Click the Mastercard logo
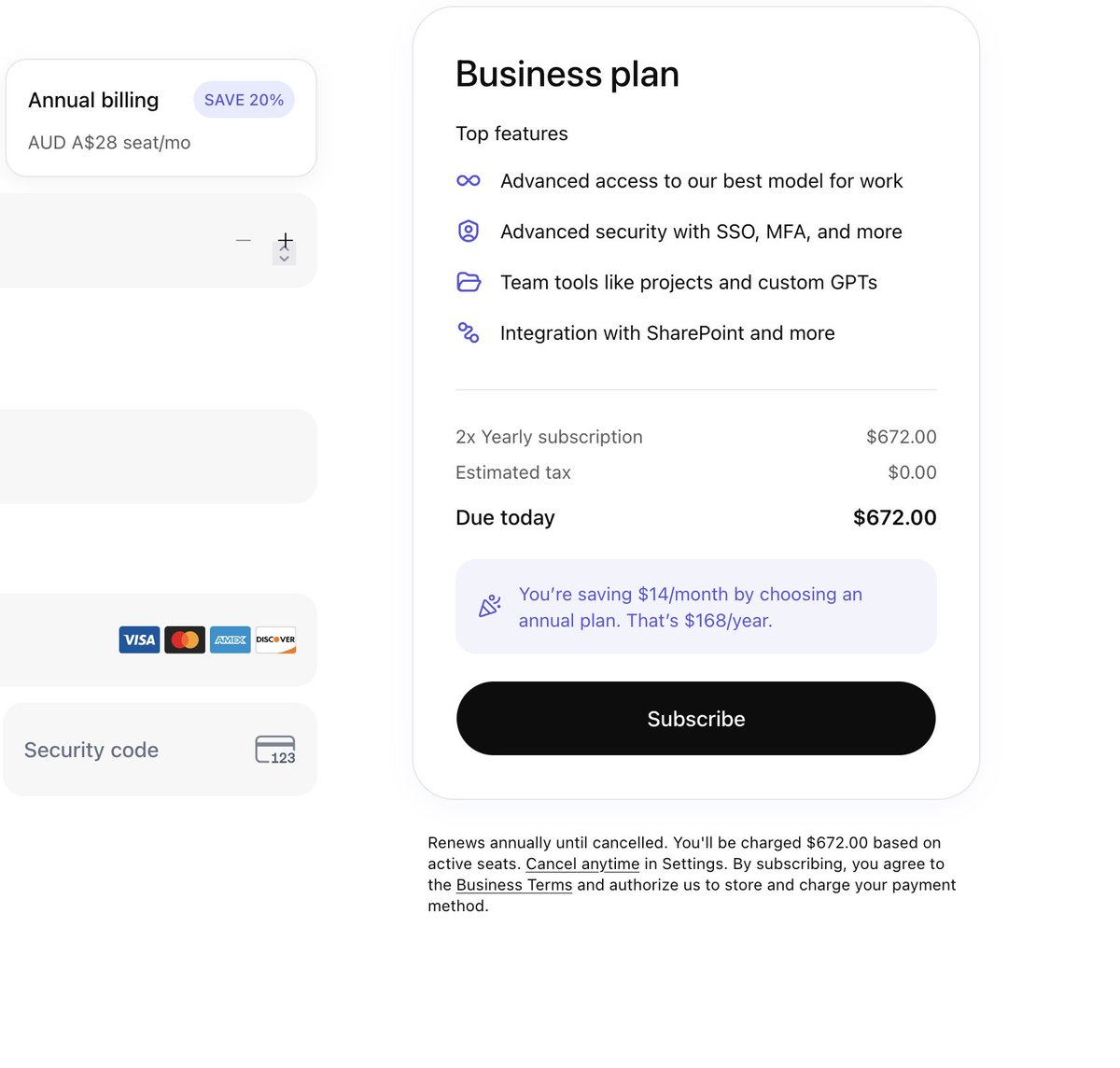 pyautogui.click(x=185, y=639)
